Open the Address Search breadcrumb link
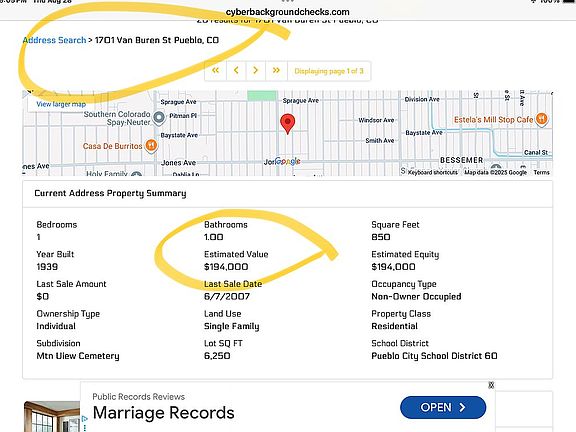Screen dimensions: 576x432 coord(54,40)
